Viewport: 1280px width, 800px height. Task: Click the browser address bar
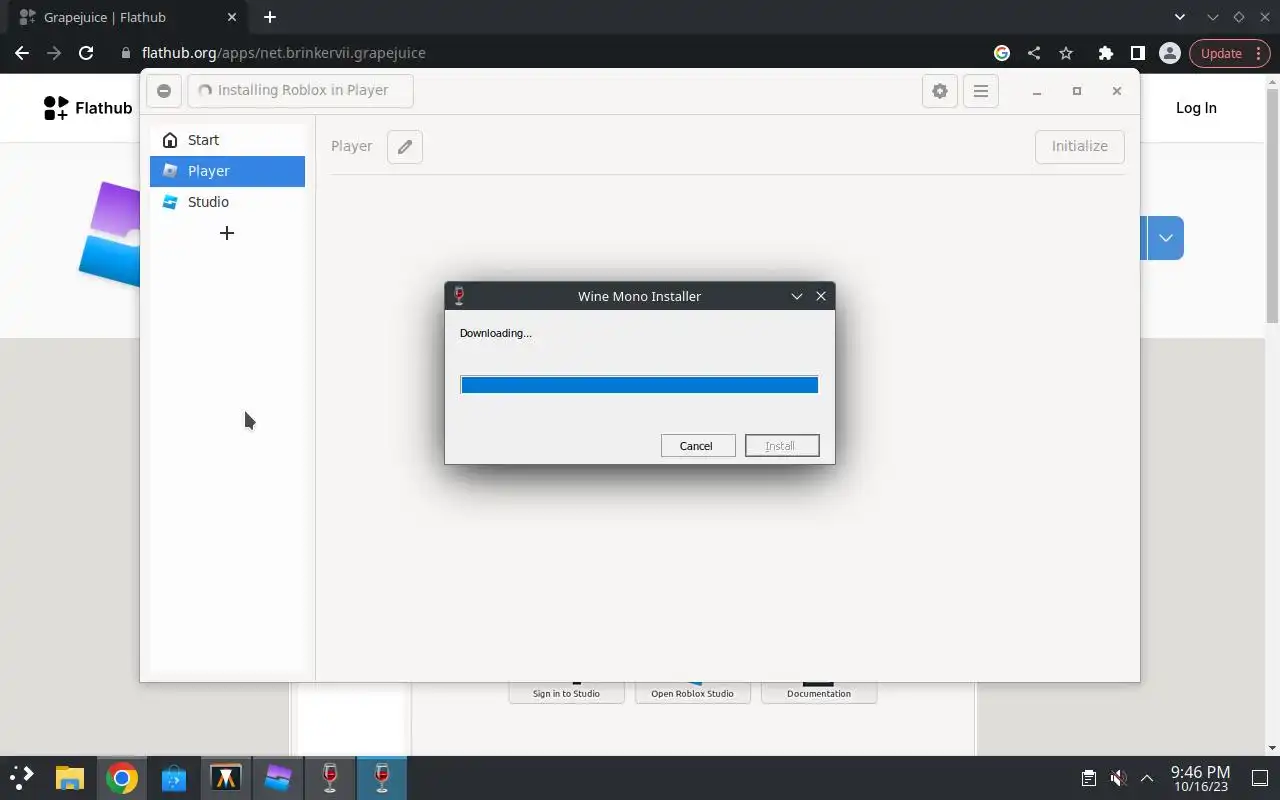550,53
